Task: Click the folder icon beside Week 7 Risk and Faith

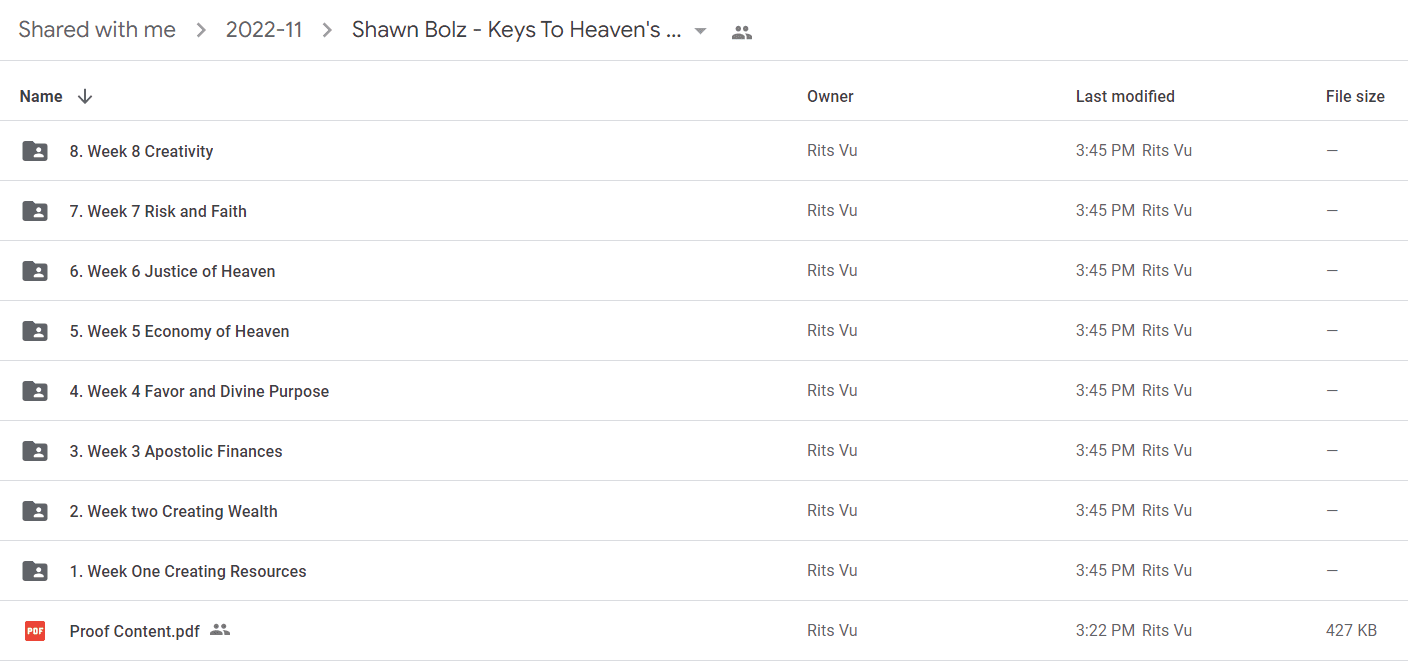Action: point(35,211)
